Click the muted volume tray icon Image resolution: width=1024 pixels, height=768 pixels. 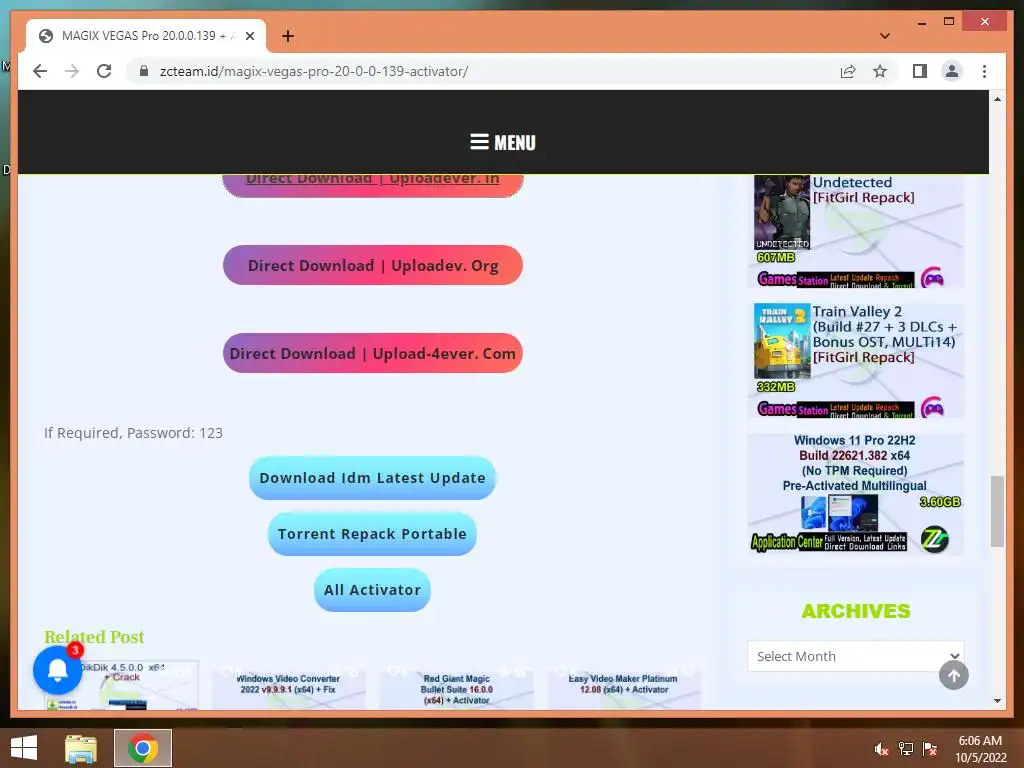point(882,748)
